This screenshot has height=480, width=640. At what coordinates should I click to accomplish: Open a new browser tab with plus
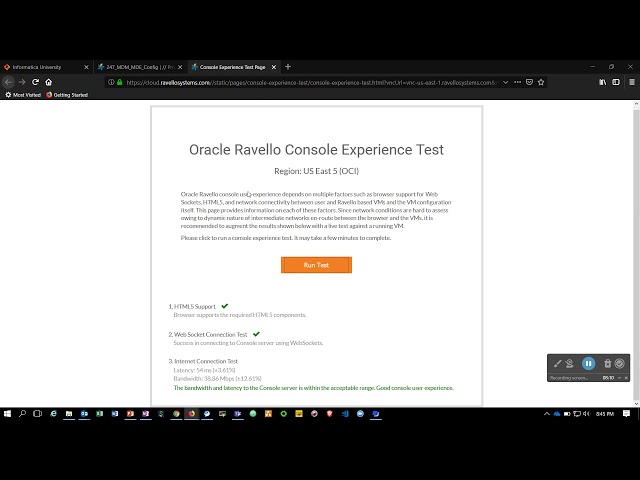pyautogui.click(x=288, y=67)
